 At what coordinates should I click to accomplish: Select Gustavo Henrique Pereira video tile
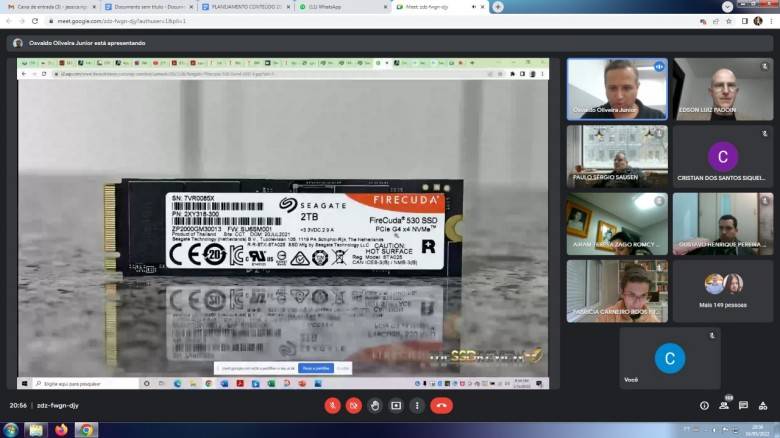pos(723,224)
